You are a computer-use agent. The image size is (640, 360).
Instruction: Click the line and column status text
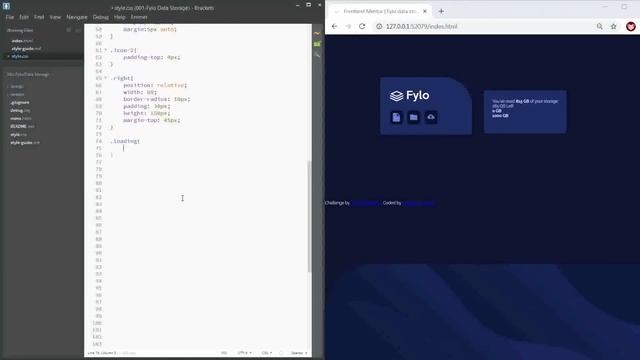102,353
